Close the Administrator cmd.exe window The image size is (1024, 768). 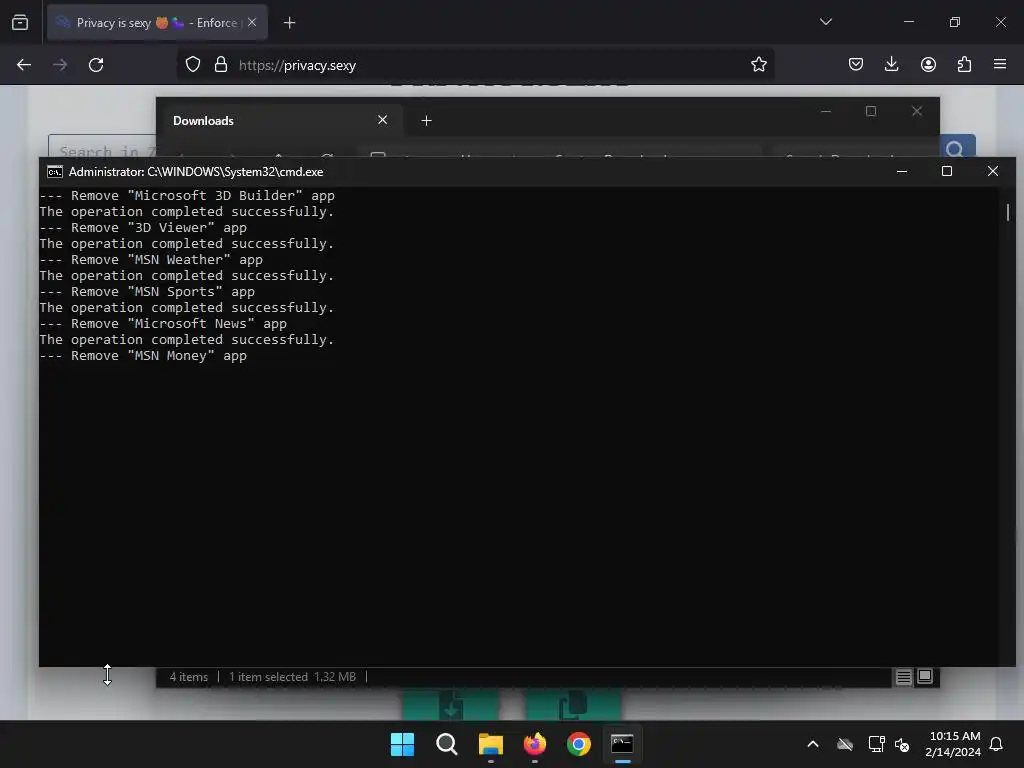pyautogui.click(x=993, y=172)
